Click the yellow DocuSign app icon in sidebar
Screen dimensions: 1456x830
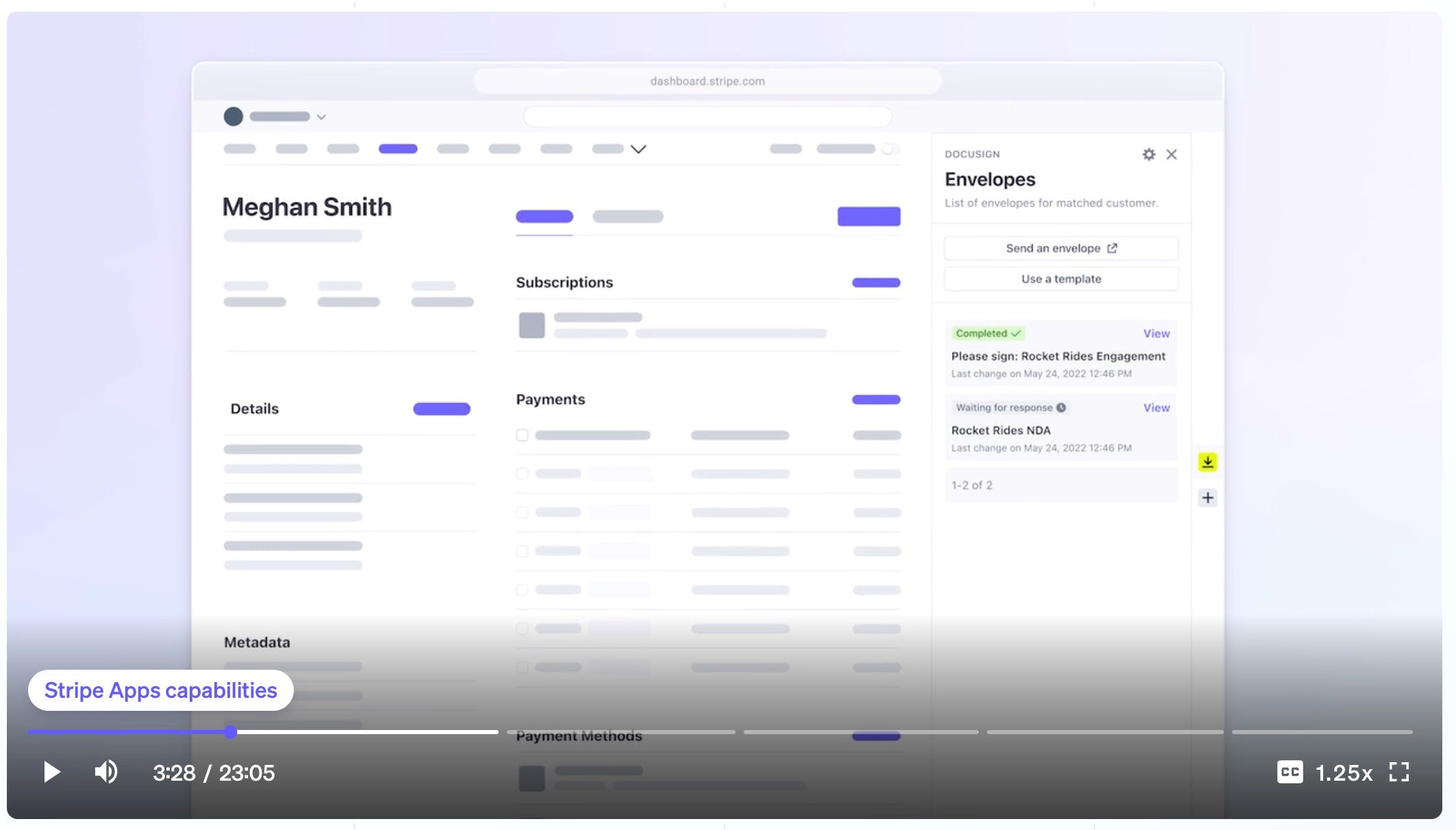1207,462
